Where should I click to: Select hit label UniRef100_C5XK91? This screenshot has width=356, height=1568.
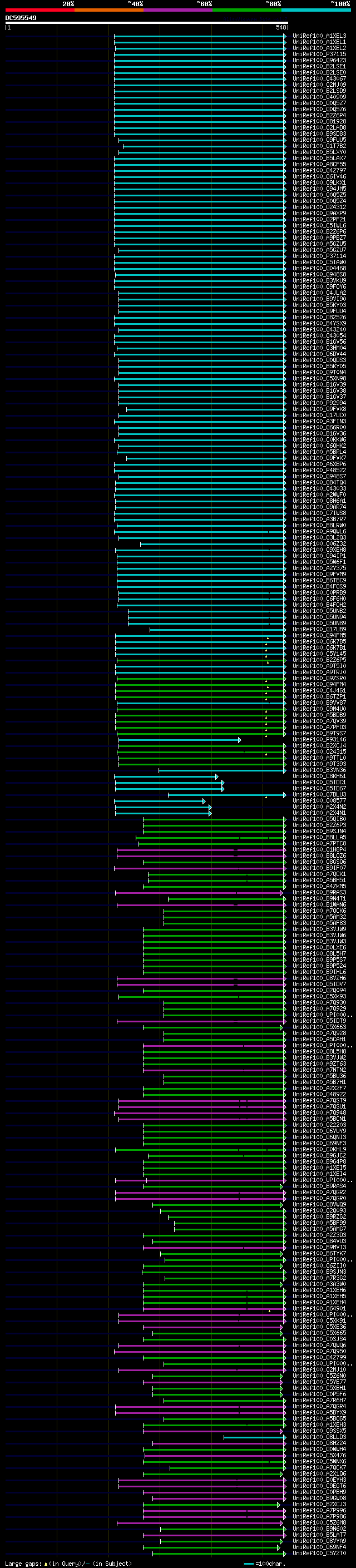(x=319, y=1321)
